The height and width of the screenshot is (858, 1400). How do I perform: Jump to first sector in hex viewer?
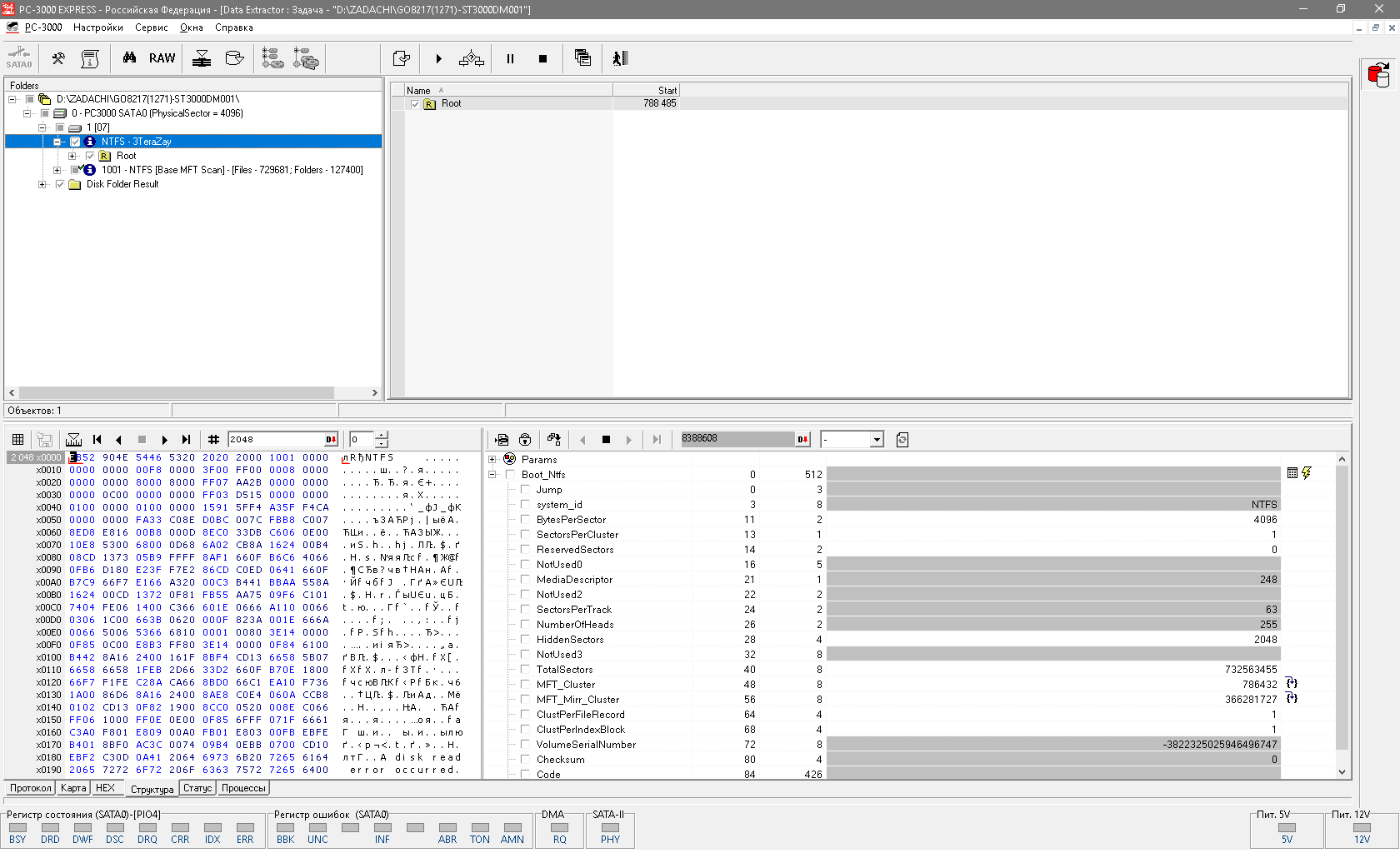click(97, 440)
